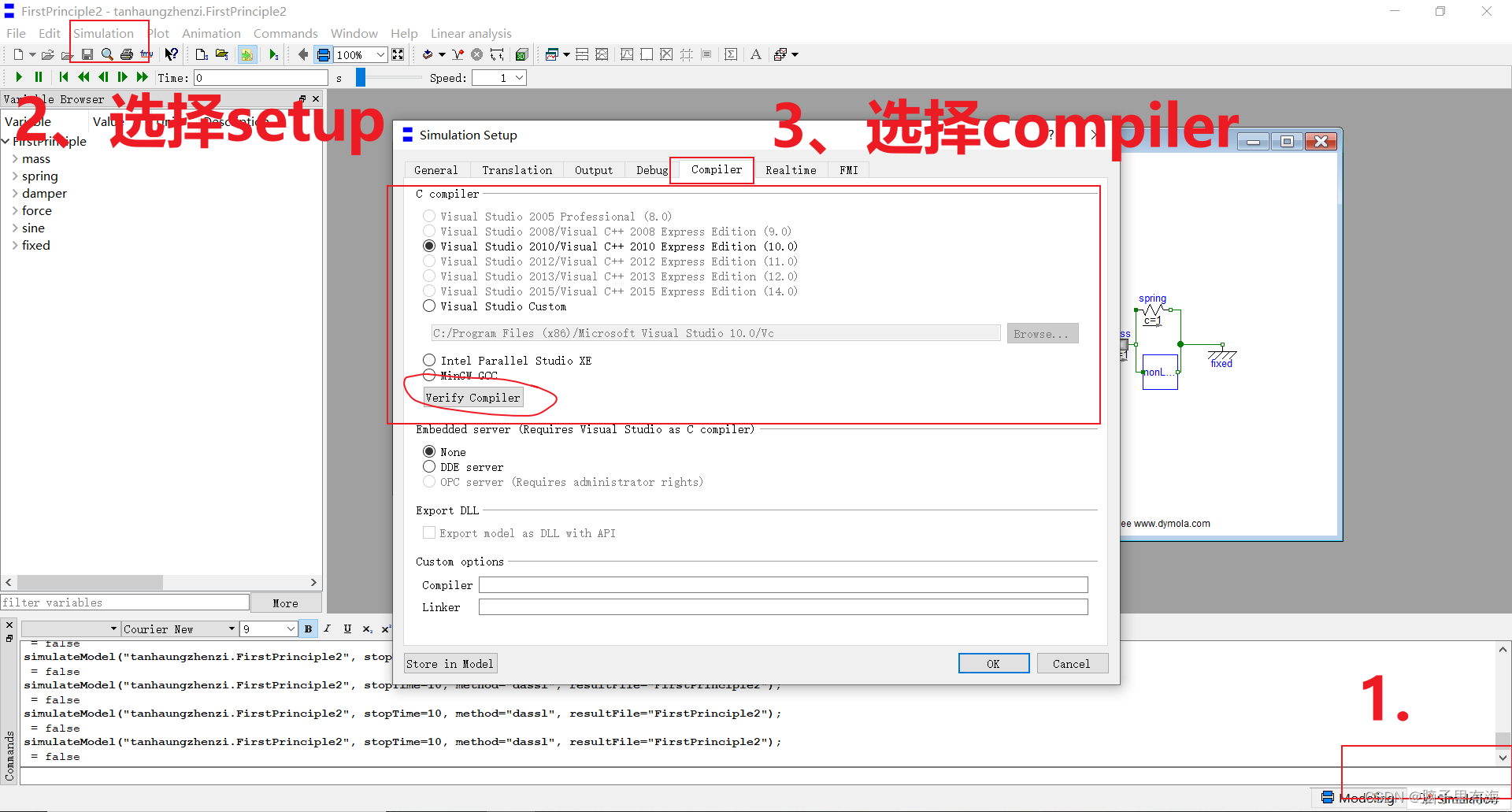
Task: Click the What's This help cursor icon
Action: pyautogui.click(x=171, y=54)
